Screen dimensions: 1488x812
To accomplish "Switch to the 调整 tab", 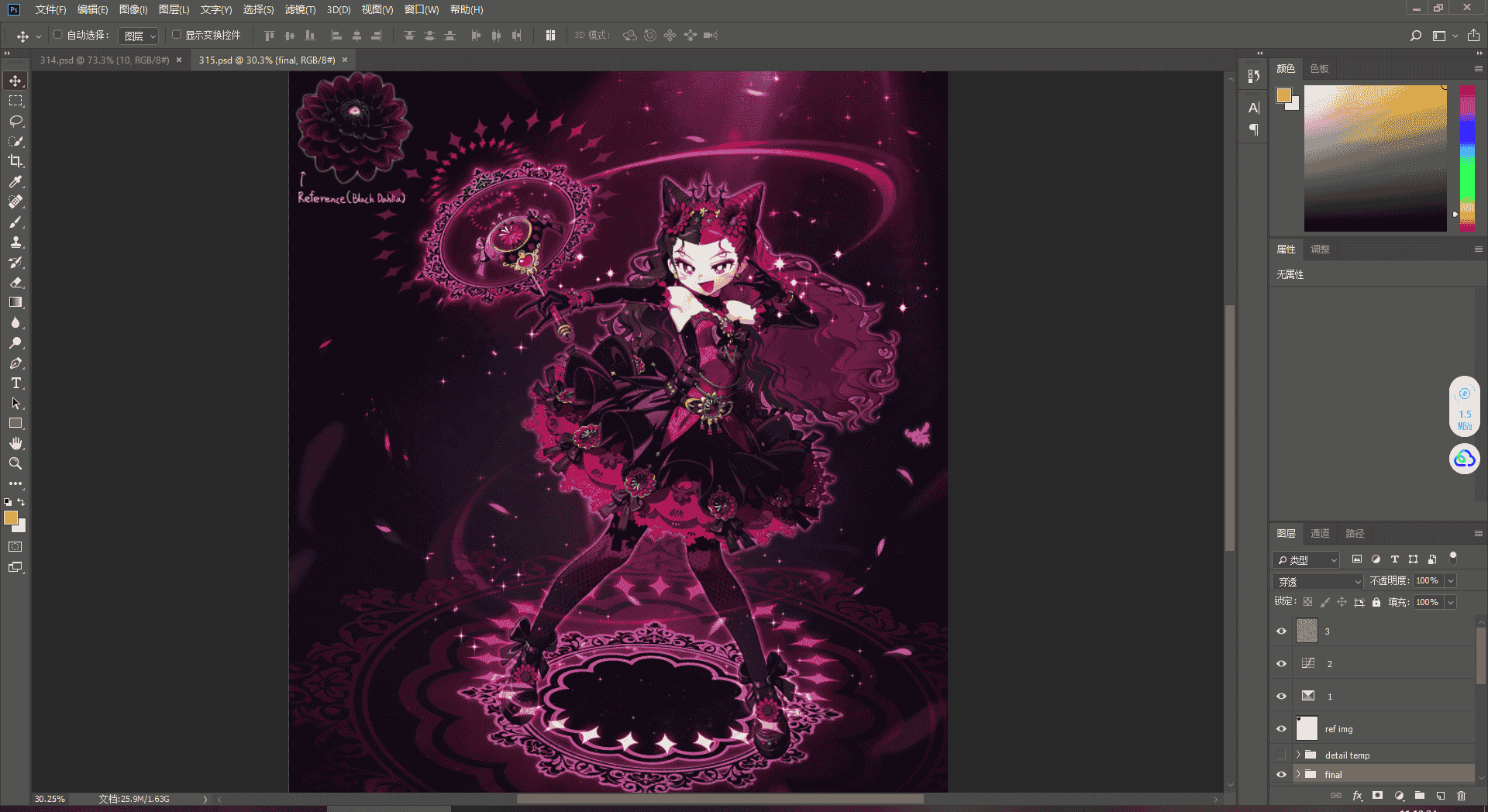I will click(x=1320, y=249).
